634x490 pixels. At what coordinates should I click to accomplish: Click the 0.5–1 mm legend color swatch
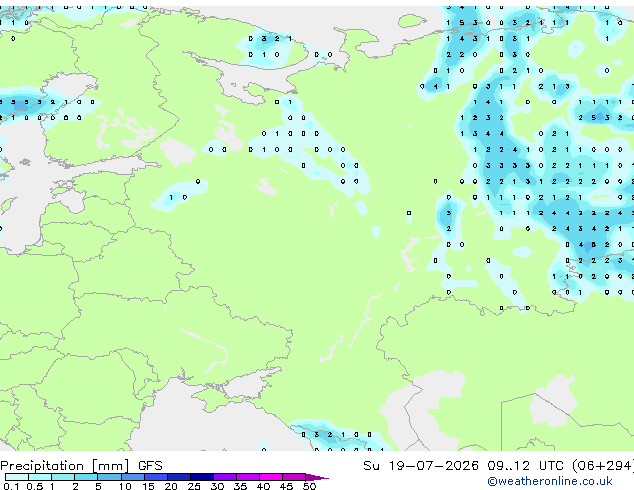coord(40,477)
